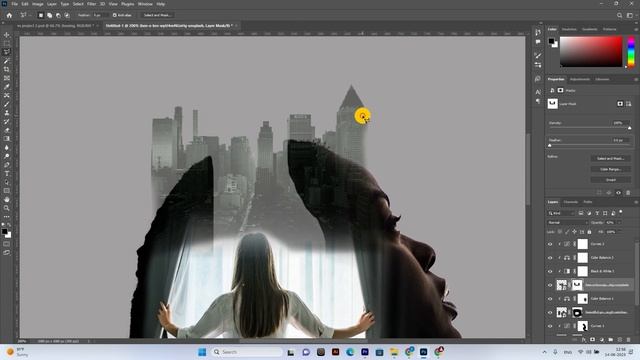Switch to the Channels tab
Image resolution: width=640 pixels, height=360 pixels.
click(x=571, y=202)
